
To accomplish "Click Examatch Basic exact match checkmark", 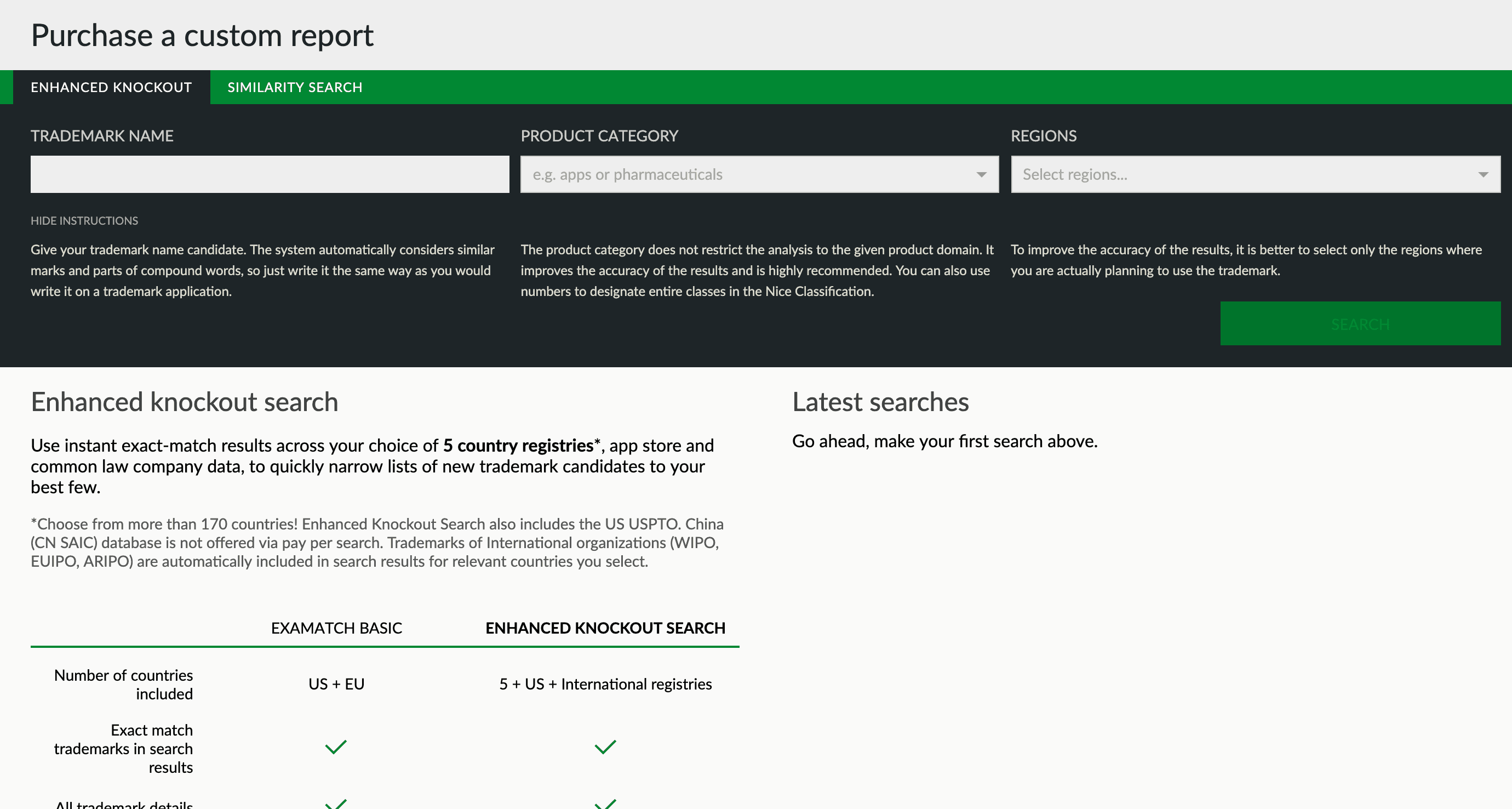I will [336, 748].
